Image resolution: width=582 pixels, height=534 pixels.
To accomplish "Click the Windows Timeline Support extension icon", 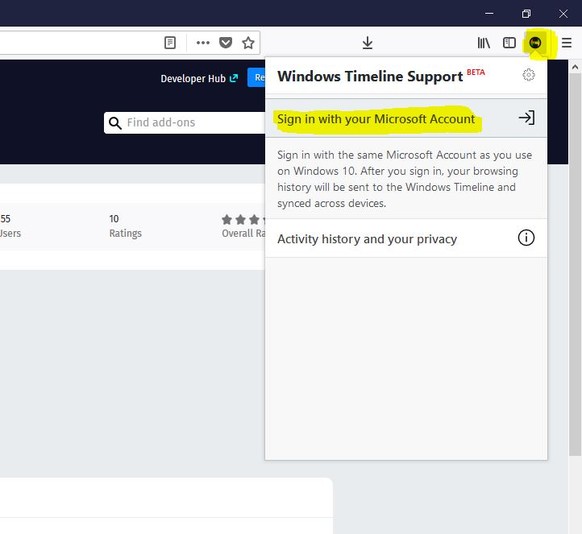I will [535, 43].
